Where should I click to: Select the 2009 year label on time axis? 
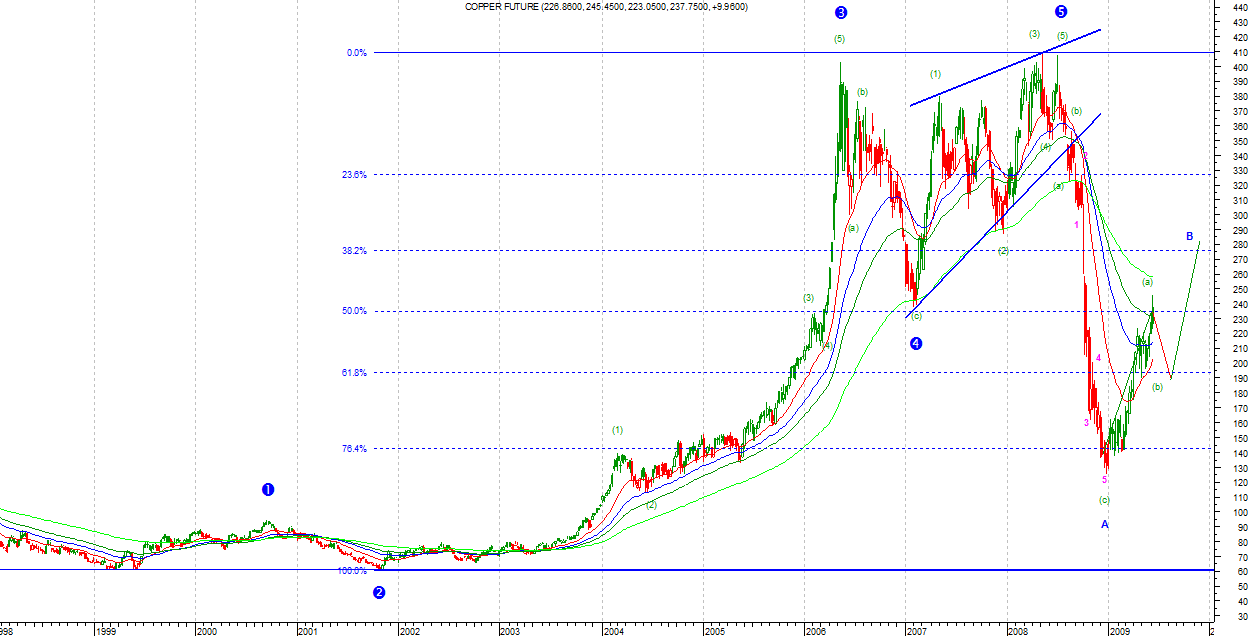click(1119, 631)
